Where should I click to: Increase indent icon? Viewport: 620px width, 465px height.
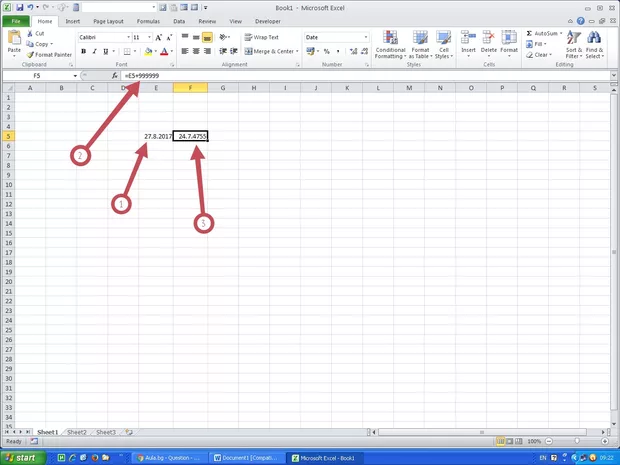(234, 51)
